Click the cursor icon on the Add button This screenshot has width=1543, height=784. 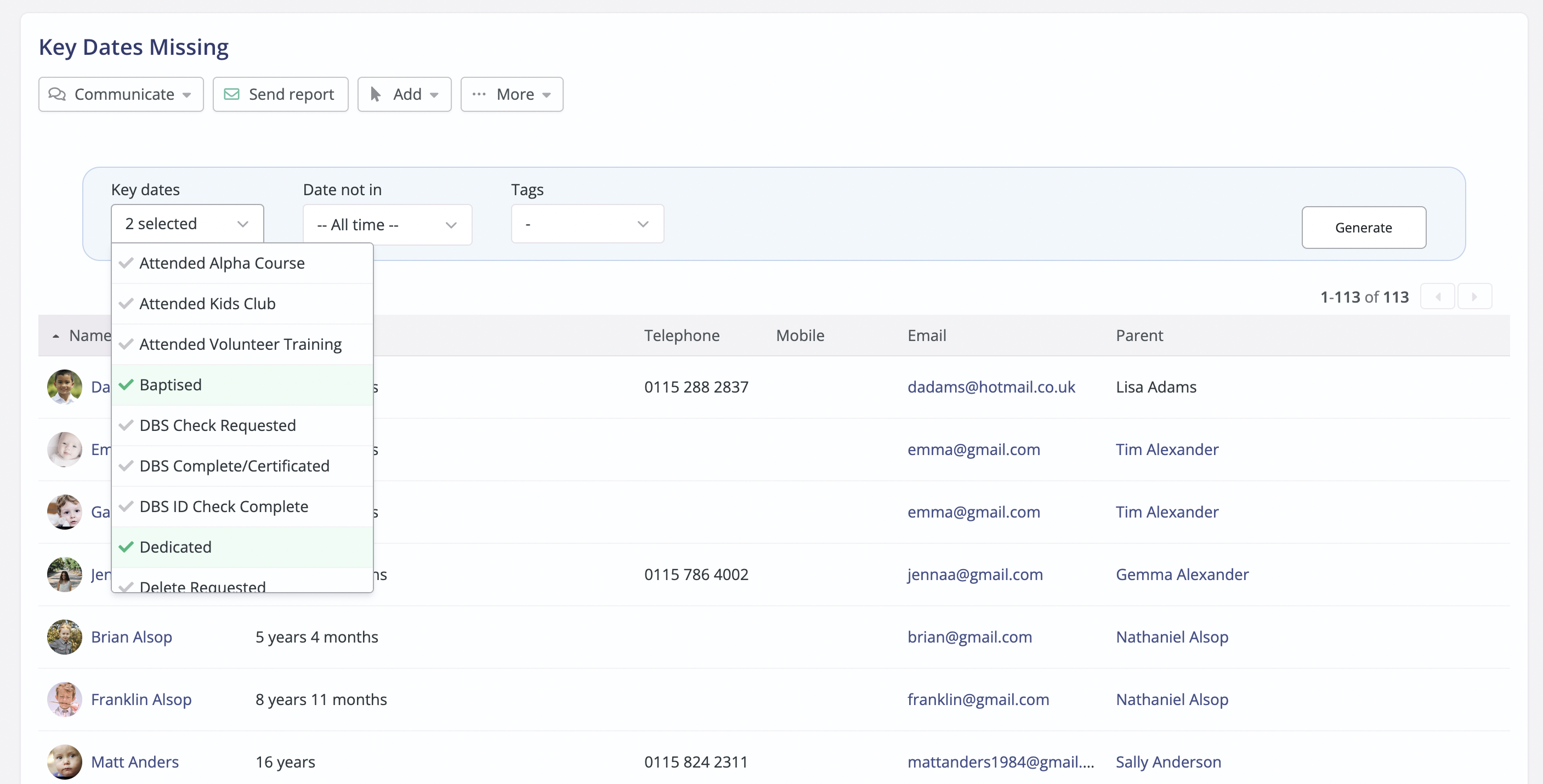(376, 94)
